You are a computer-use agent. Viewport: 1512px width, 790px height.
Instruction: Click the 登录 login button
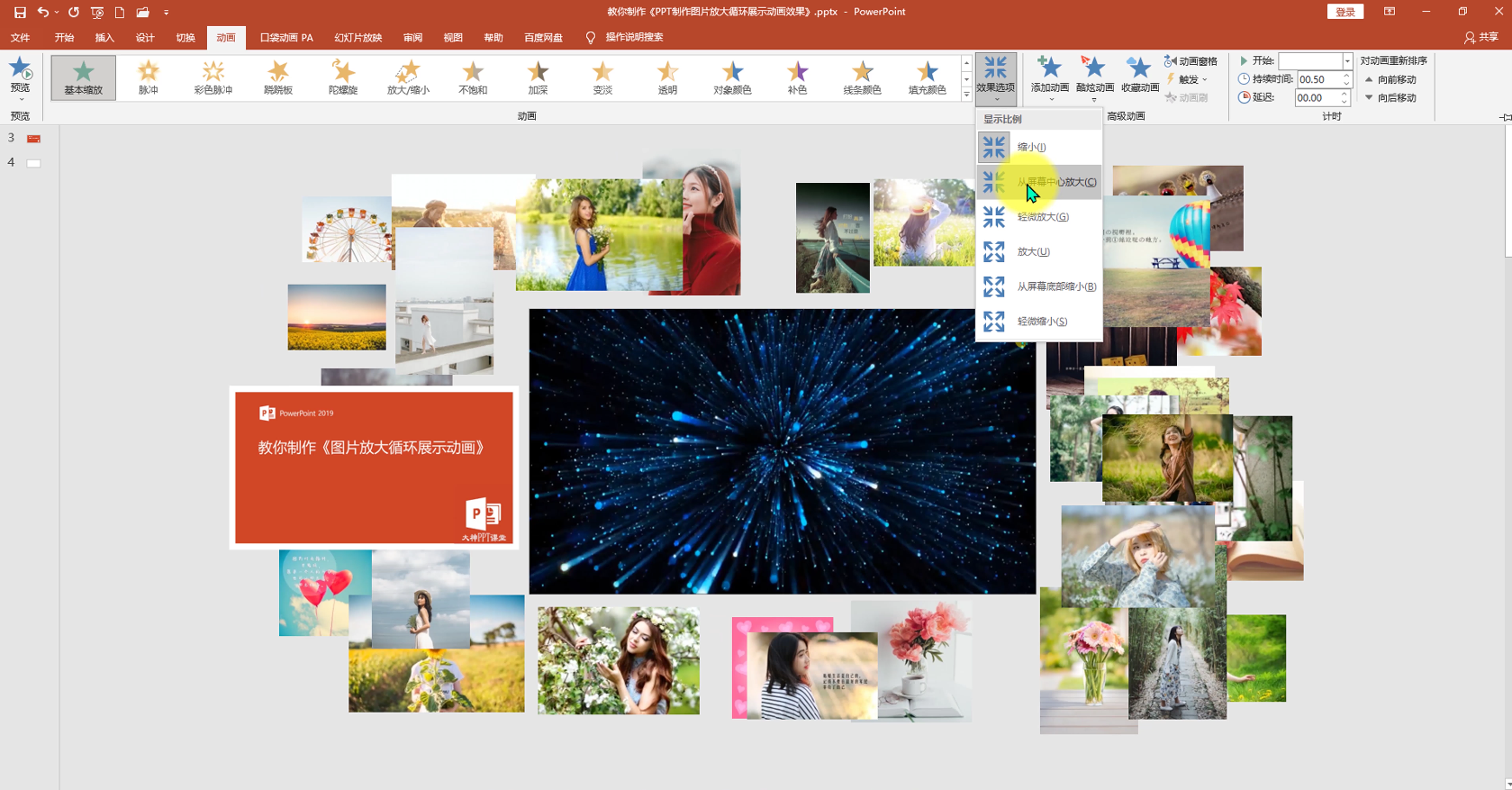(1345, 12)
